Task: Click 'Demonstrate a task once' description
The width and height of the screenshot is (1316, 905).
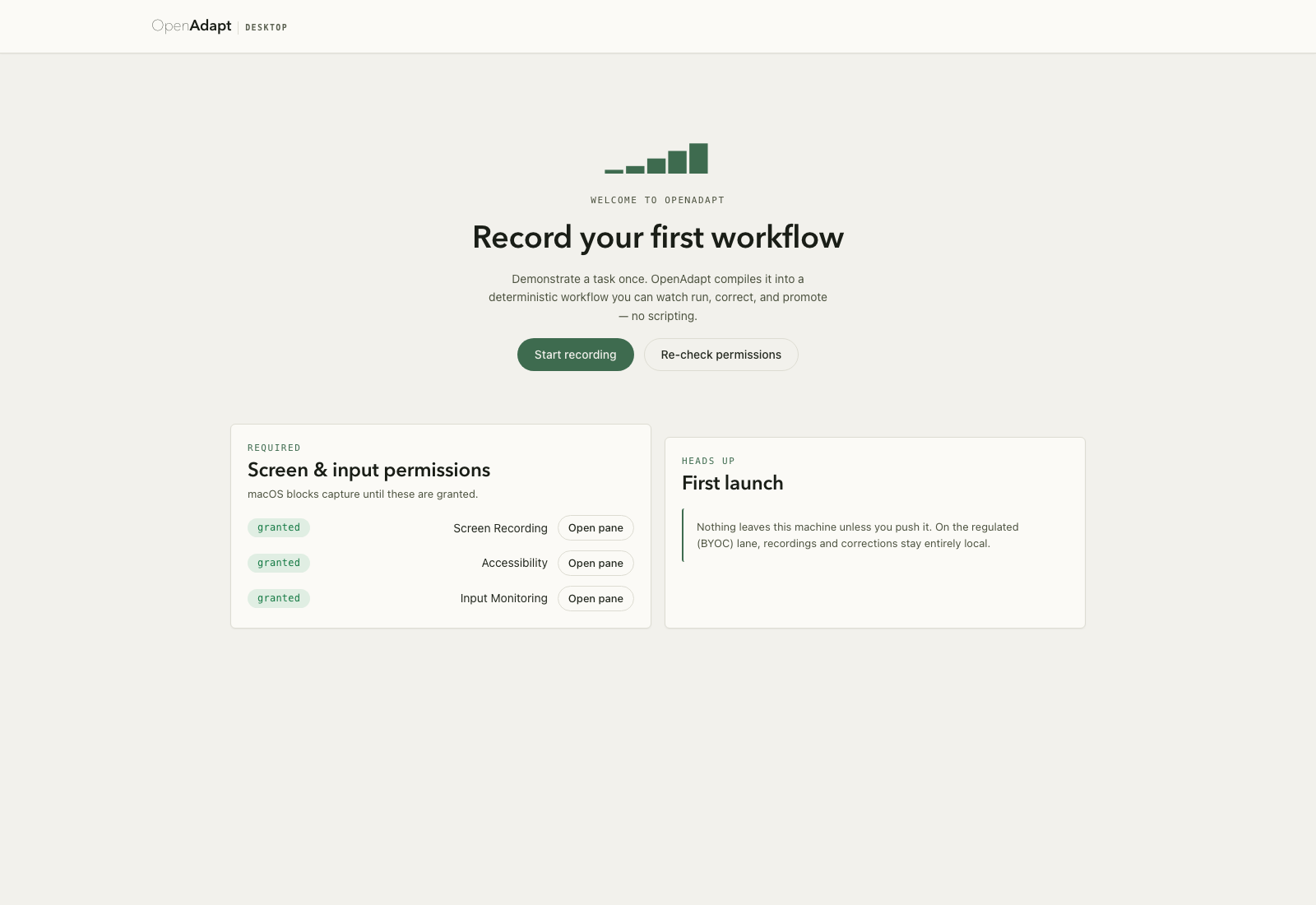Action: (x=658, y=297)
